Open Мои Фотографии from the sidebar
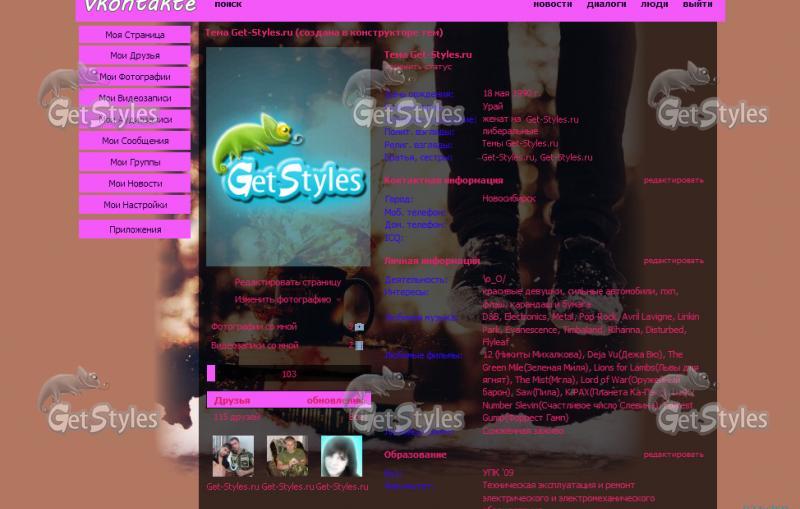Image resolution: width=800 pixels, height=509 pixels. pyautogui.click(x=134, y=77)
